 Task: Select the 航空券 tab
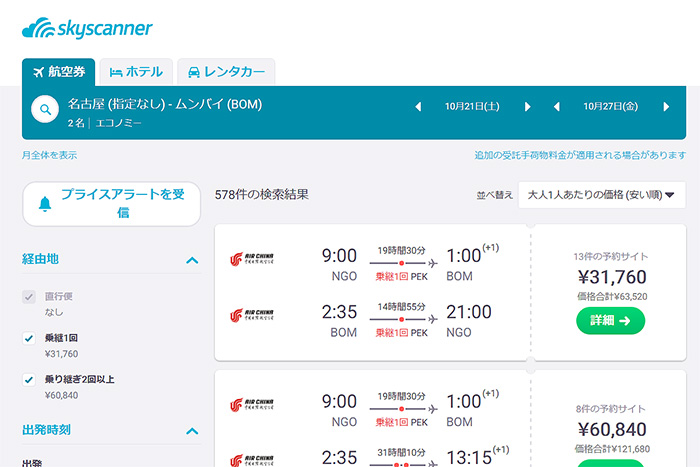59,72
